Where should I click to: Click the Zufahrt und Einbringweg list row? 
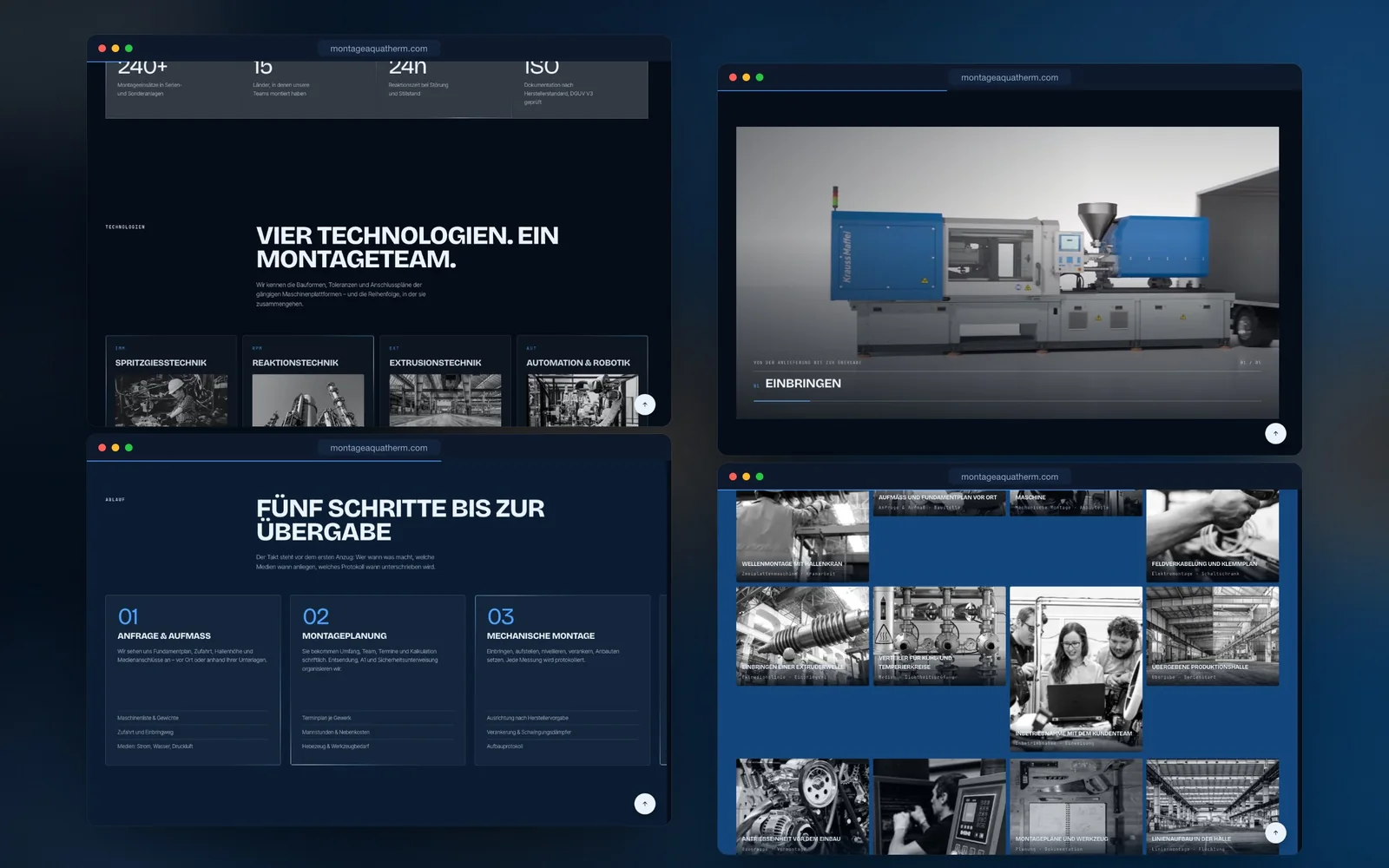[x=193, y=732]
